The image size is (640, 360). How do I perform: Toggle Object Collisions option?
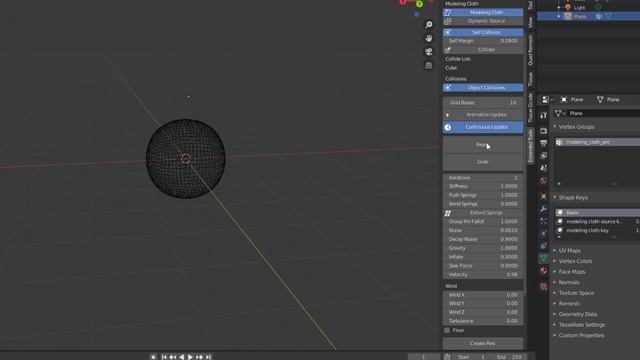pos(483,88)
